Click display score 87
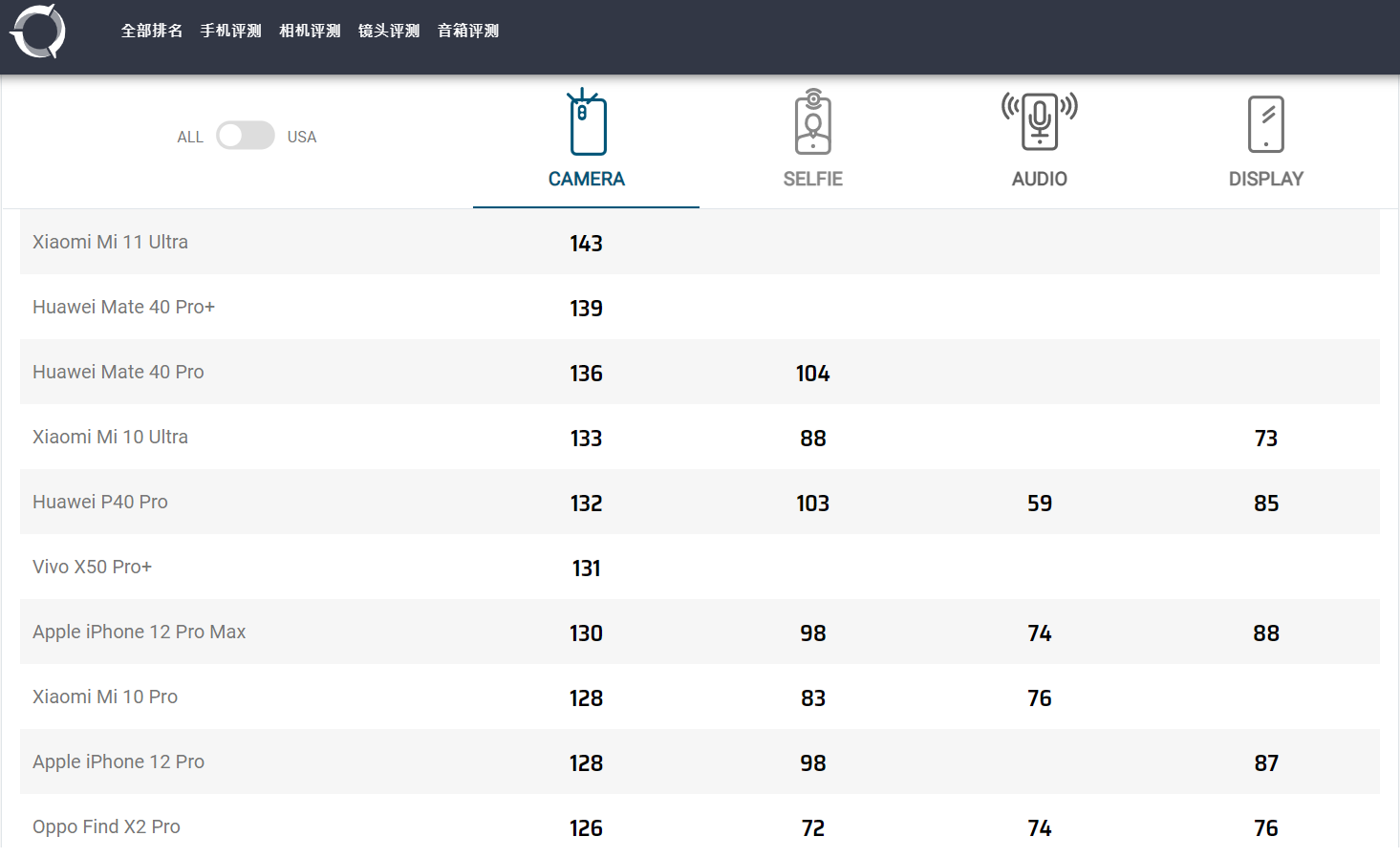Image resolution: width=1400 pixels, height=858 pixels. (1266, 763)
